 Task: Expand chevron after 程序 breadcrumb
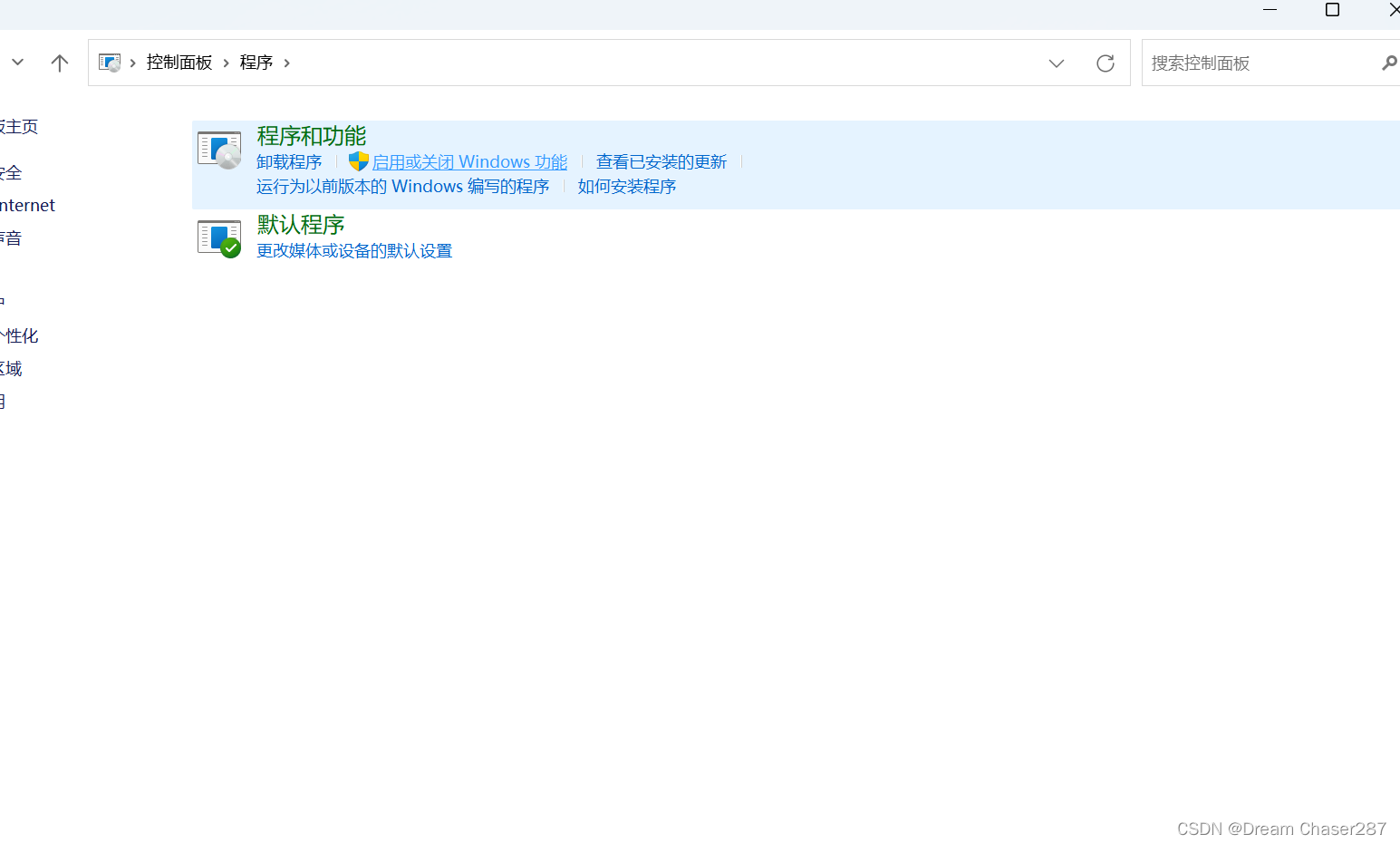coord(287,63)
